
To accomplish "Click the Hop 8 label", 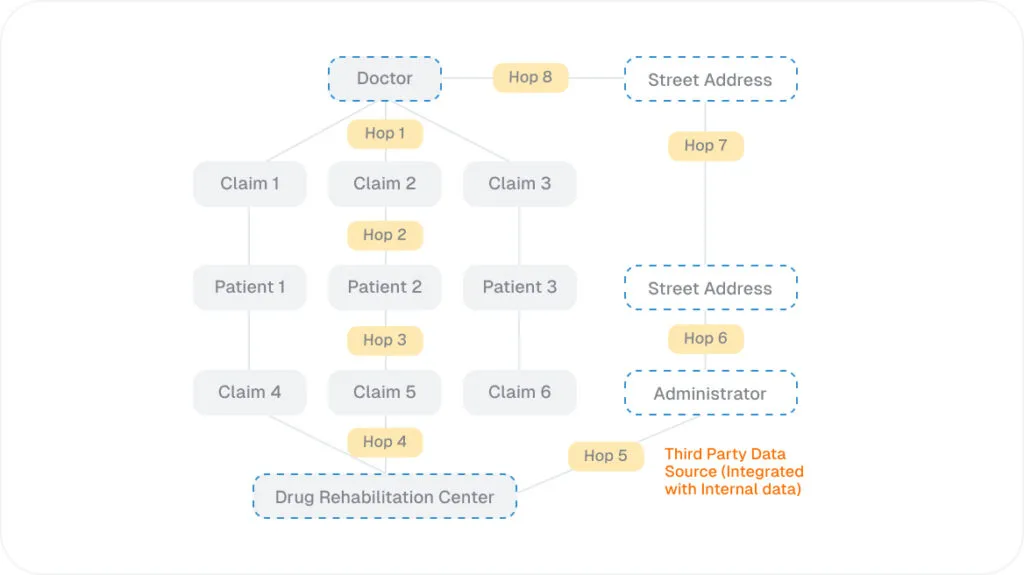I will [530, 77].
